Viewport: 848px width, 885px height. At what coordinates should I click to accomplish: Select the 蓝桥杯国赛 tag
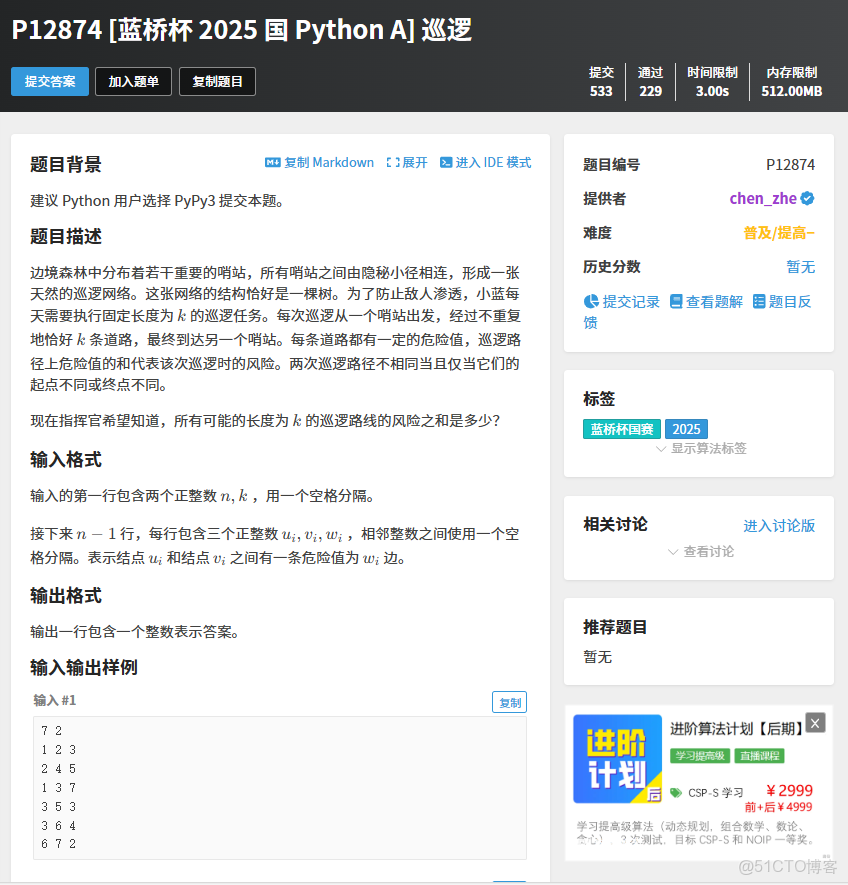[x=621, y=428]
